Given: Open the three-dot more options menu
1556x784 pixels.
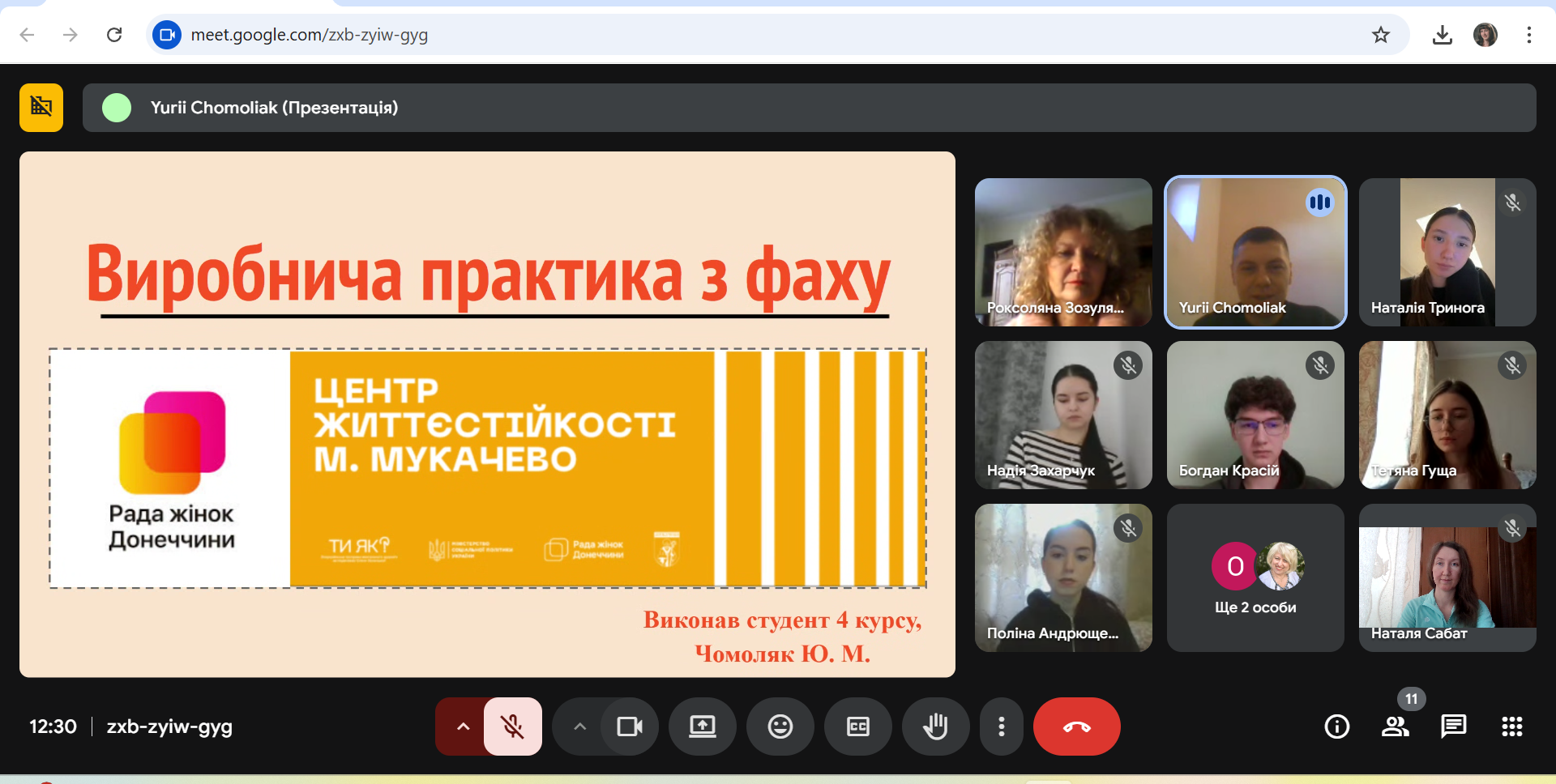Looking at the screenshot, I should [1002, 726].
